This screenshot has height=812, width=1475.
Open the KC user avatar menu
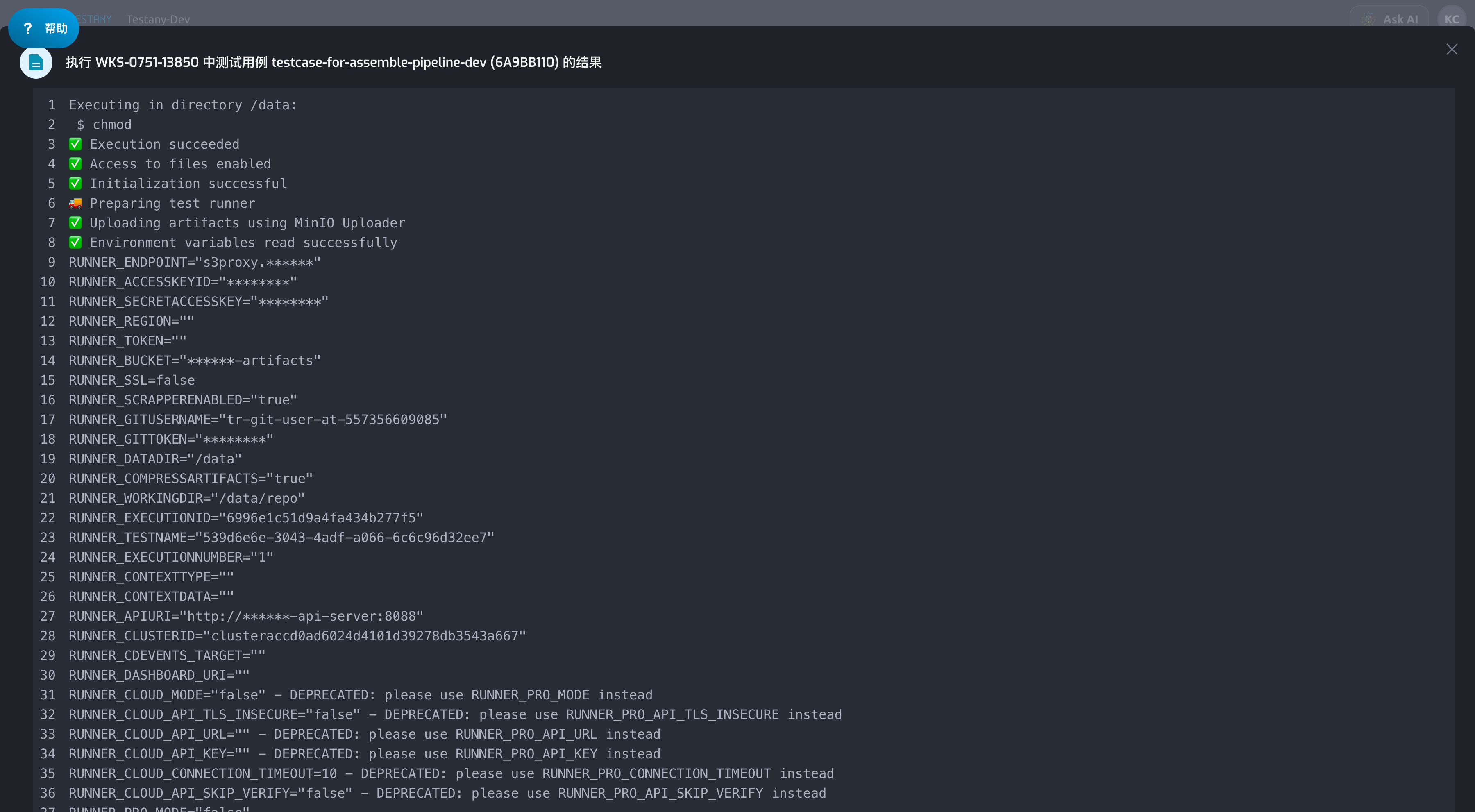(1452, 19)
